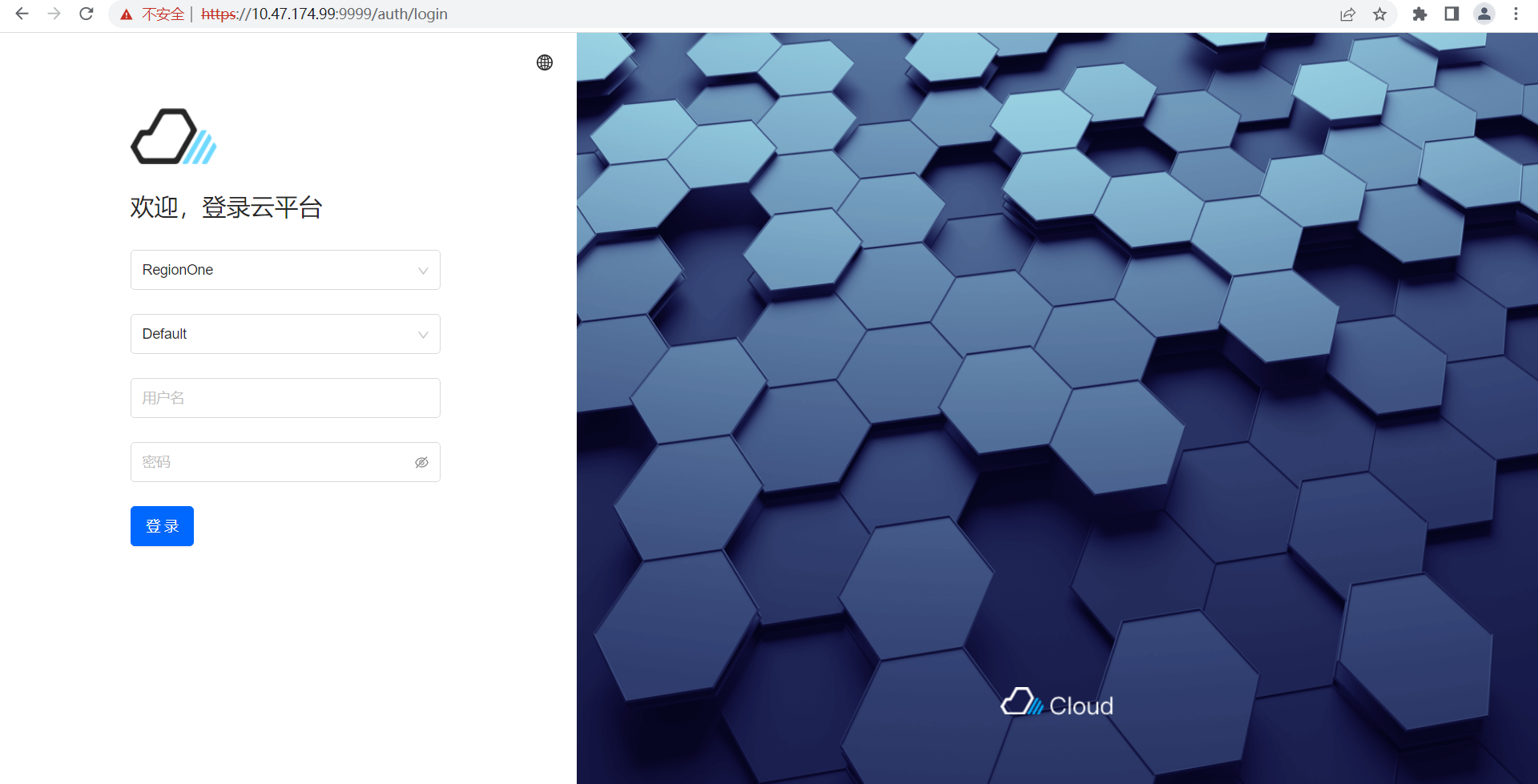The height and width of the screenshot is (784, 1538).
Task: Open the Default domain dropdown
Action: coord(285,334)
